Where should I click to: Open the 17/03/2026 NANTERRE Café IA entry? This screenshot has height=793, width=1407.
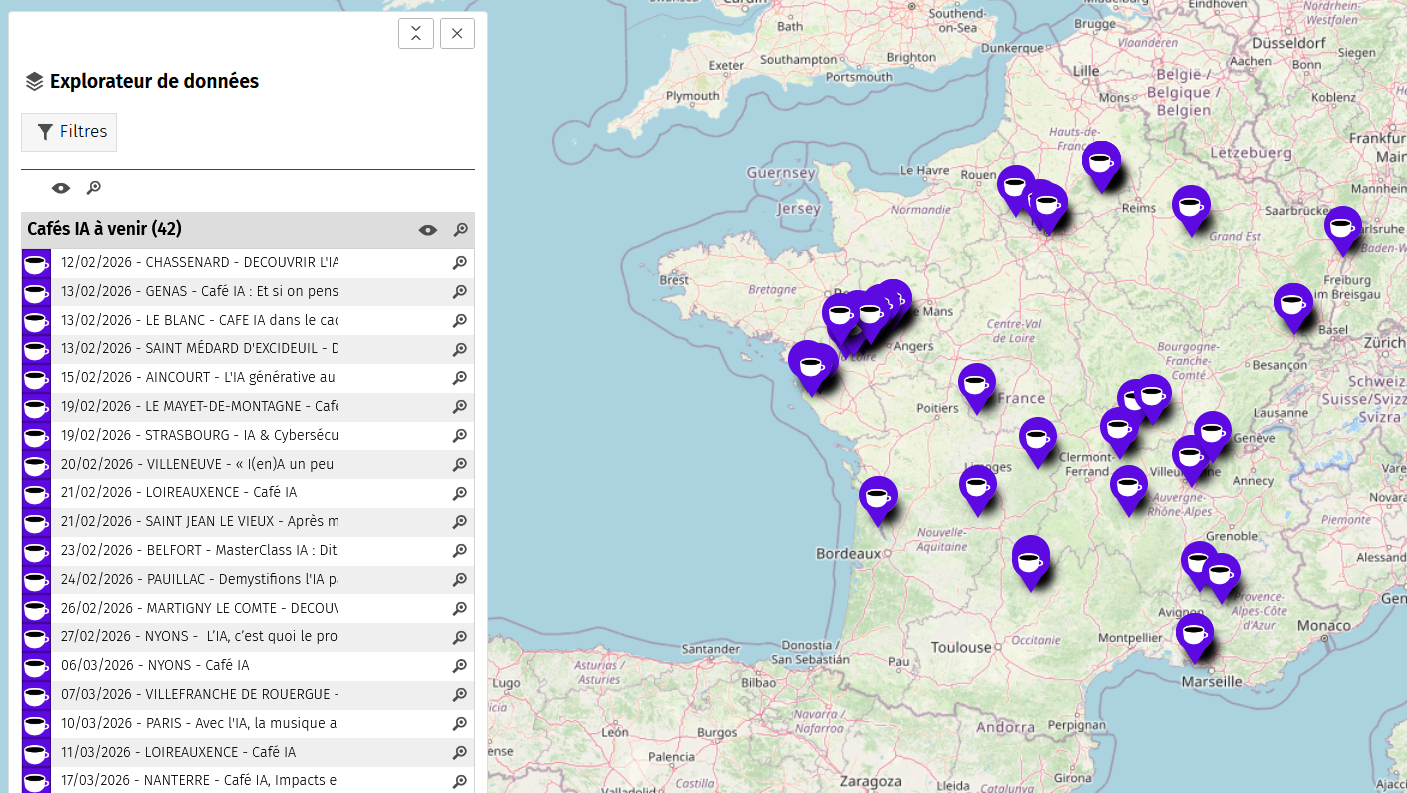199,780
